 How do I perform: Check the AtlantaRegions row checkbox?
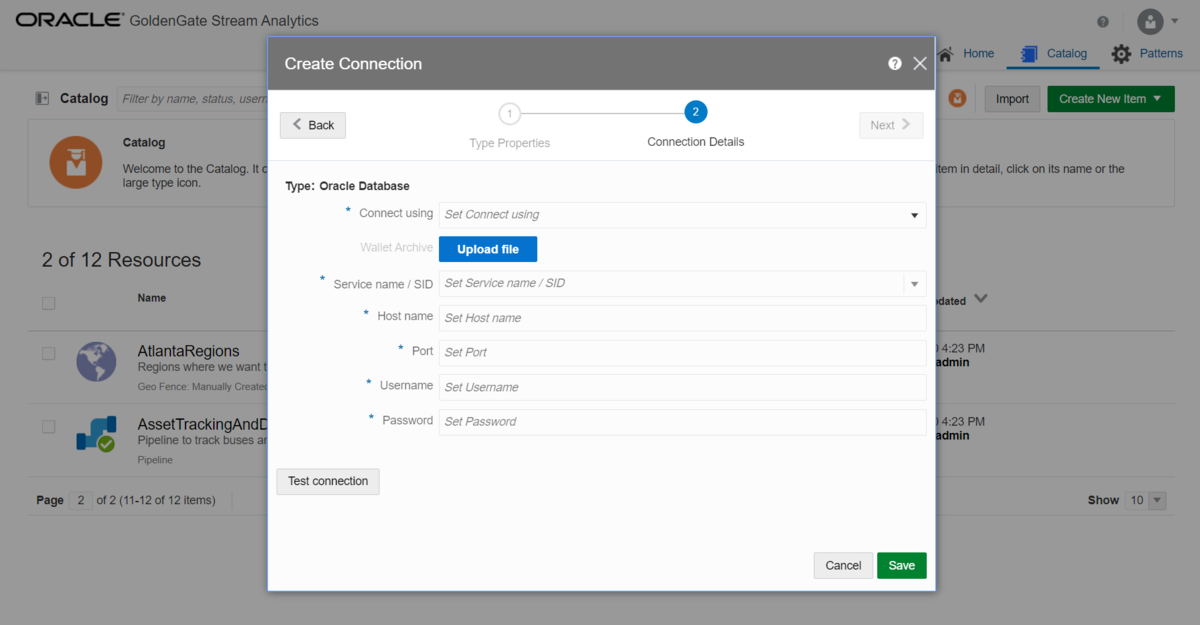48,353
